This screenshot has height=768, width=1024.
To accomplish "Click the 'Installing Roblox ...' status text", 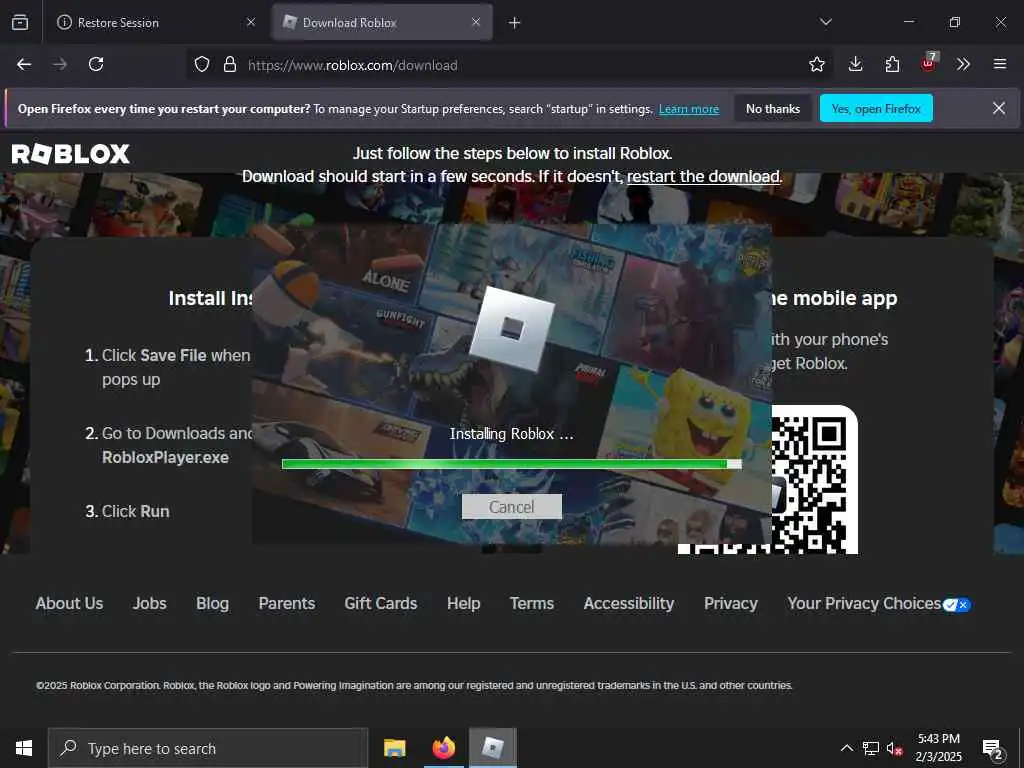I will (x=511, y=434).
